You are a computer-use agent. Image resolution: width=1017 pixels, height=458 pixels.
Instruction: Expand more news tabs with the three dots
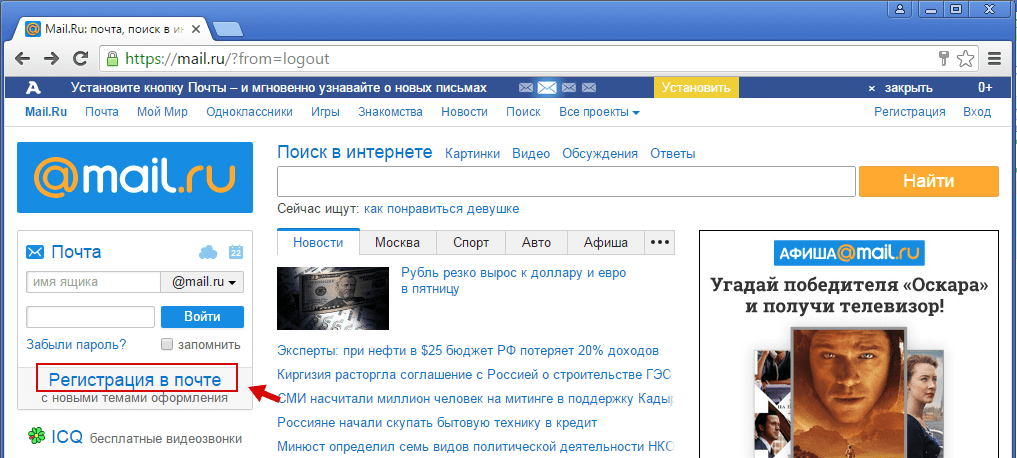(x=659, y=242)
